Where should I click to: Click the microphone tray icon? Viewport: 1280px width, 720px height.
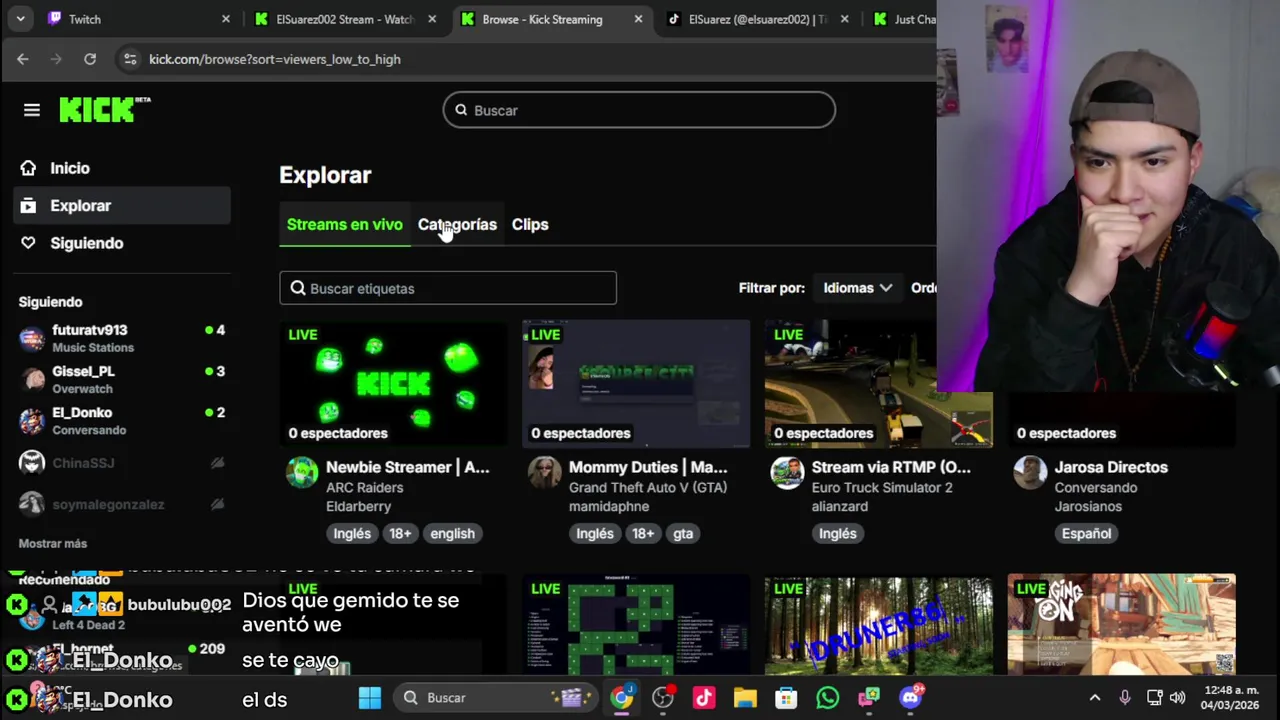pos(1125,698)
